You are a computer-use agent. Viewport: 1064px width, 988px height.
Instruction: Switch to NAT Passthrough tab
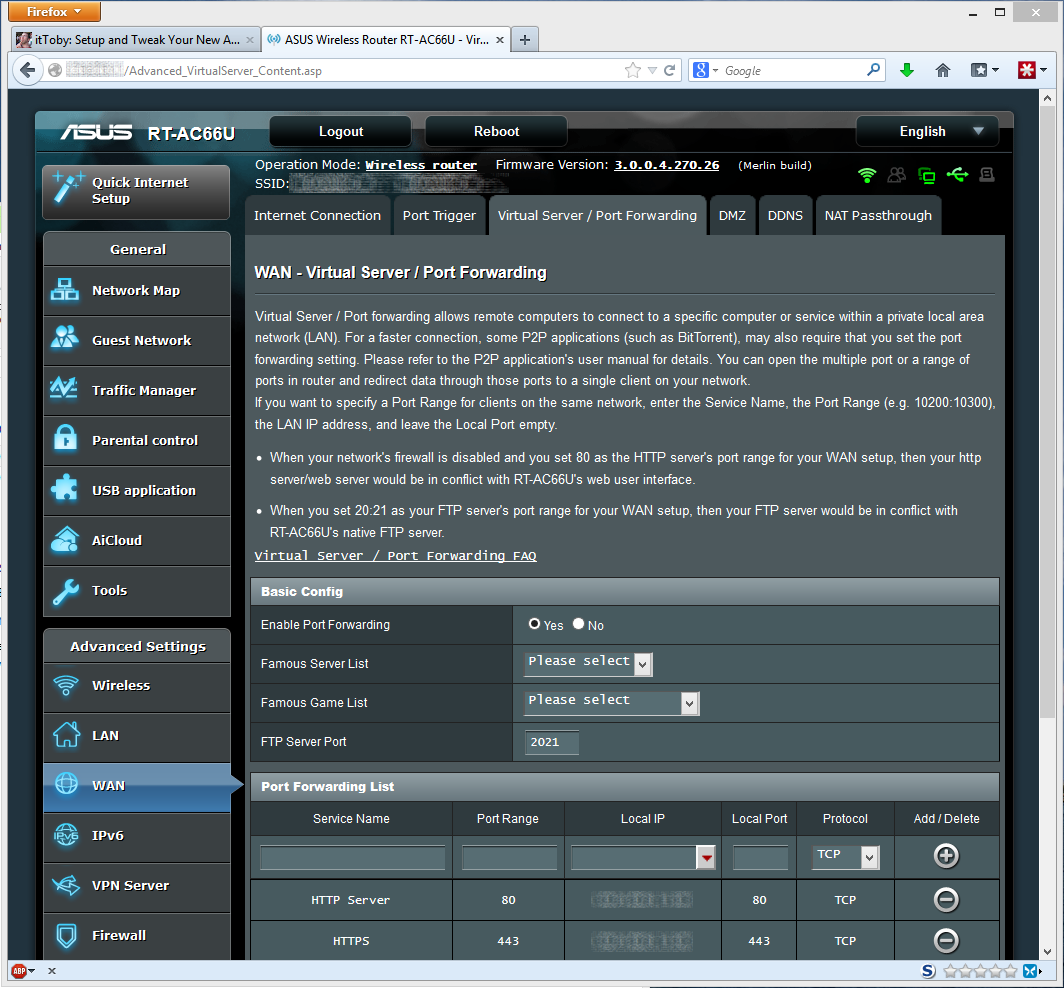click(x=878, y=216)
